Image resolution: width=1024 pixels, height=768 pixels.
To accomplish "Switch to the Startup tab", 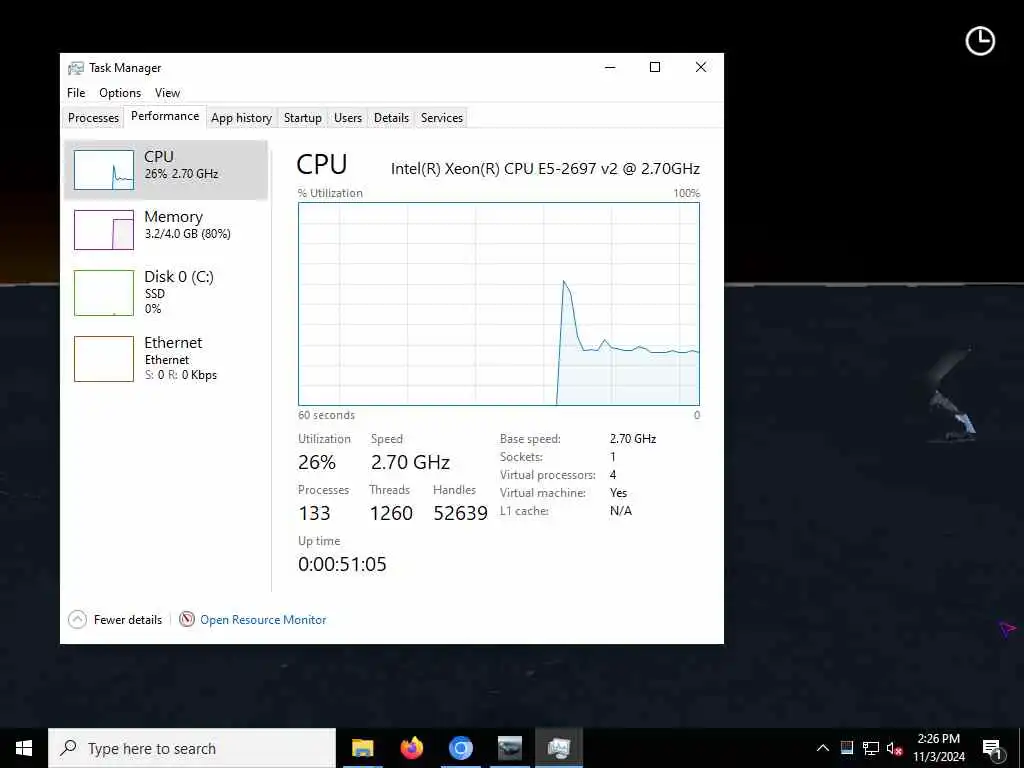I will (302, 118).
